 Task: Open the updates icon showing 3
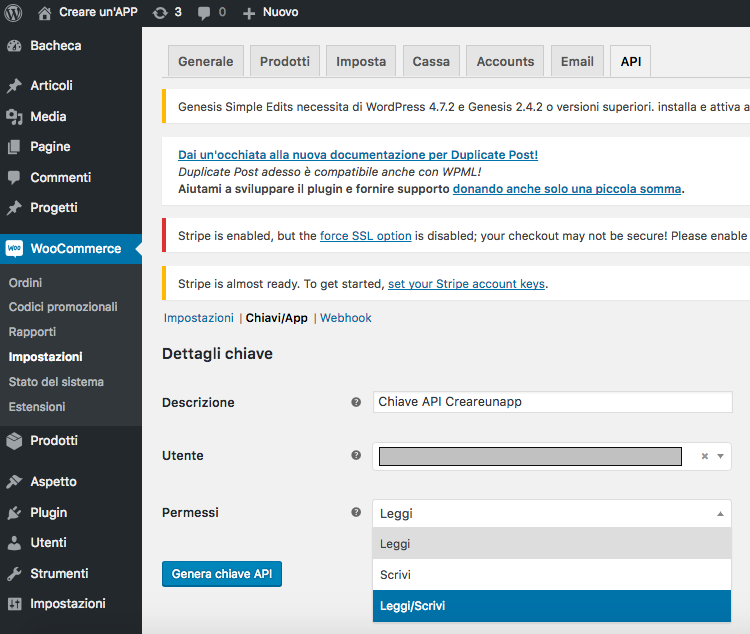[x=167, y=13]
